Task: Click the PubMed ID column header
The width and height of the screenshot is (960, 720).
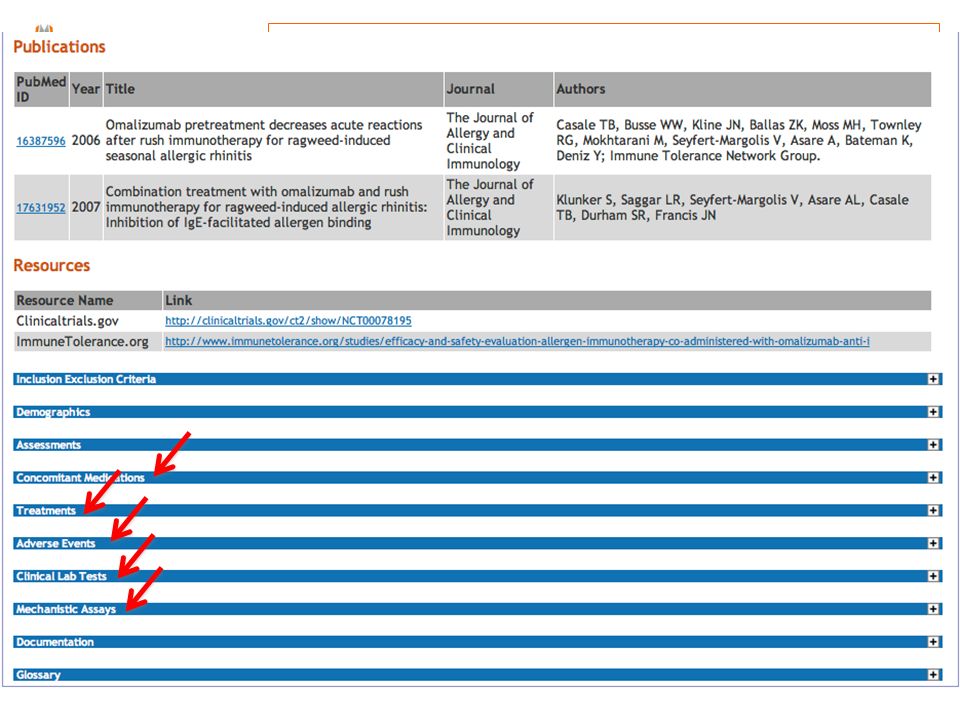Action: pos(41,89)
